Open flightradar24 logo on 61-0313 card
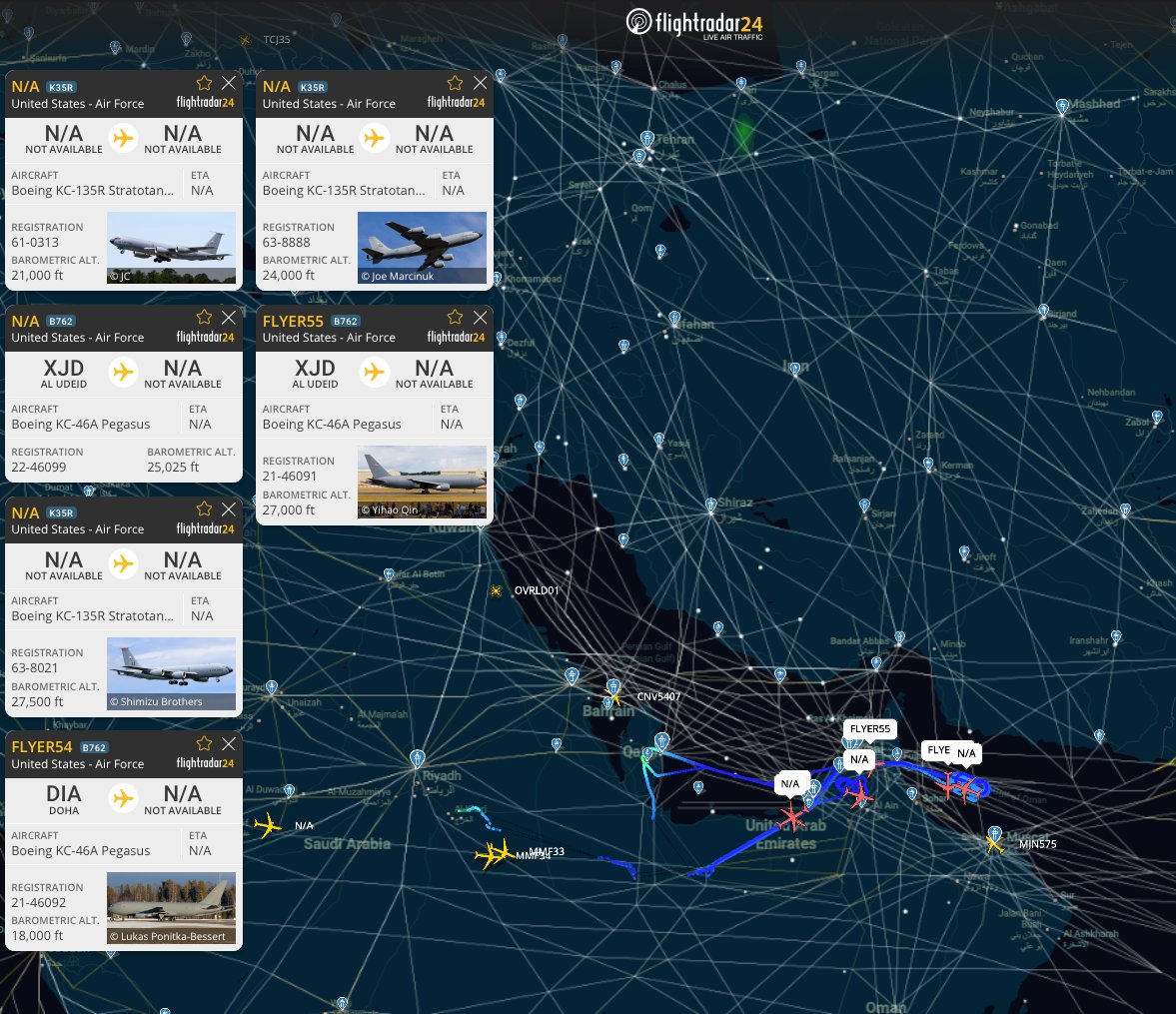The image size is (1176, 1014). point(205,103)
